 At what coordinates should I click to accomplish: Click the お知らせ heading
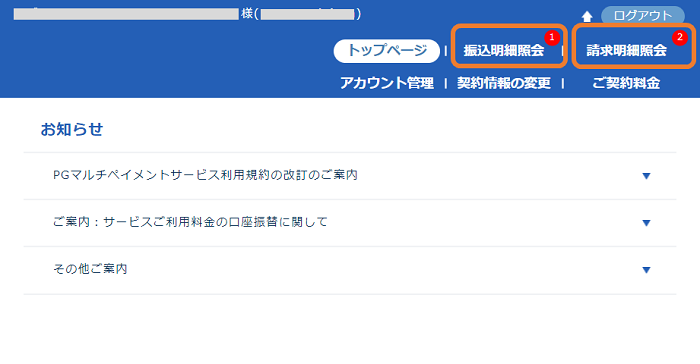coord(72,130)
